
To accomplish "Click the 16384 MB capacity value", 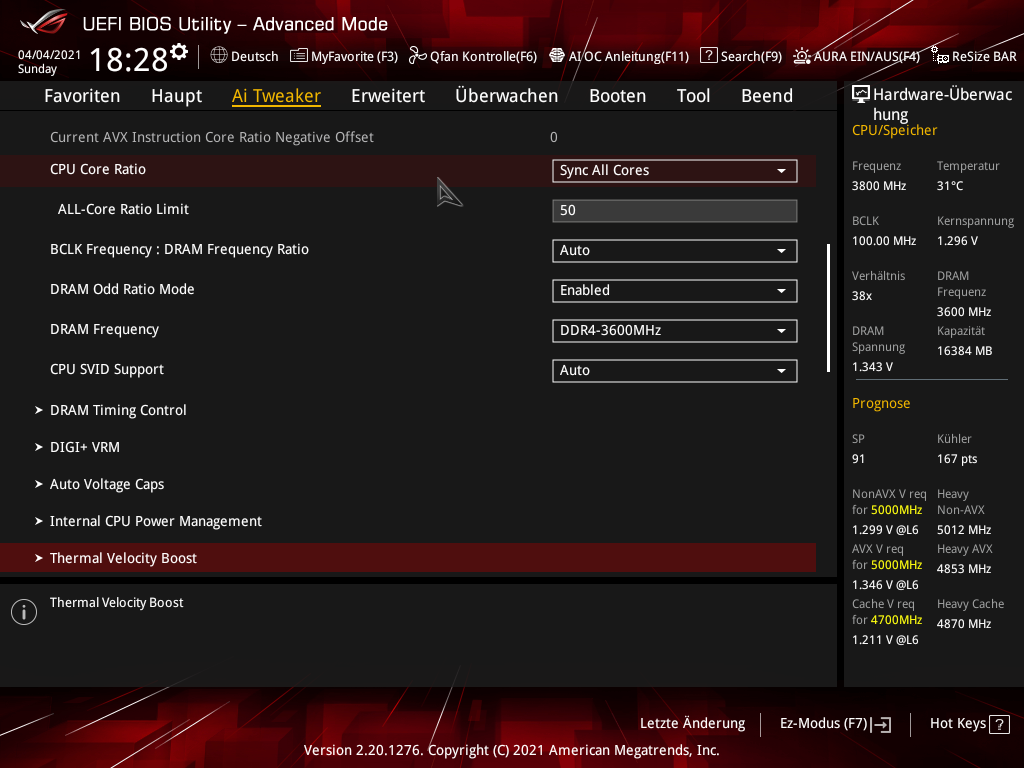I will coord(964,351).
